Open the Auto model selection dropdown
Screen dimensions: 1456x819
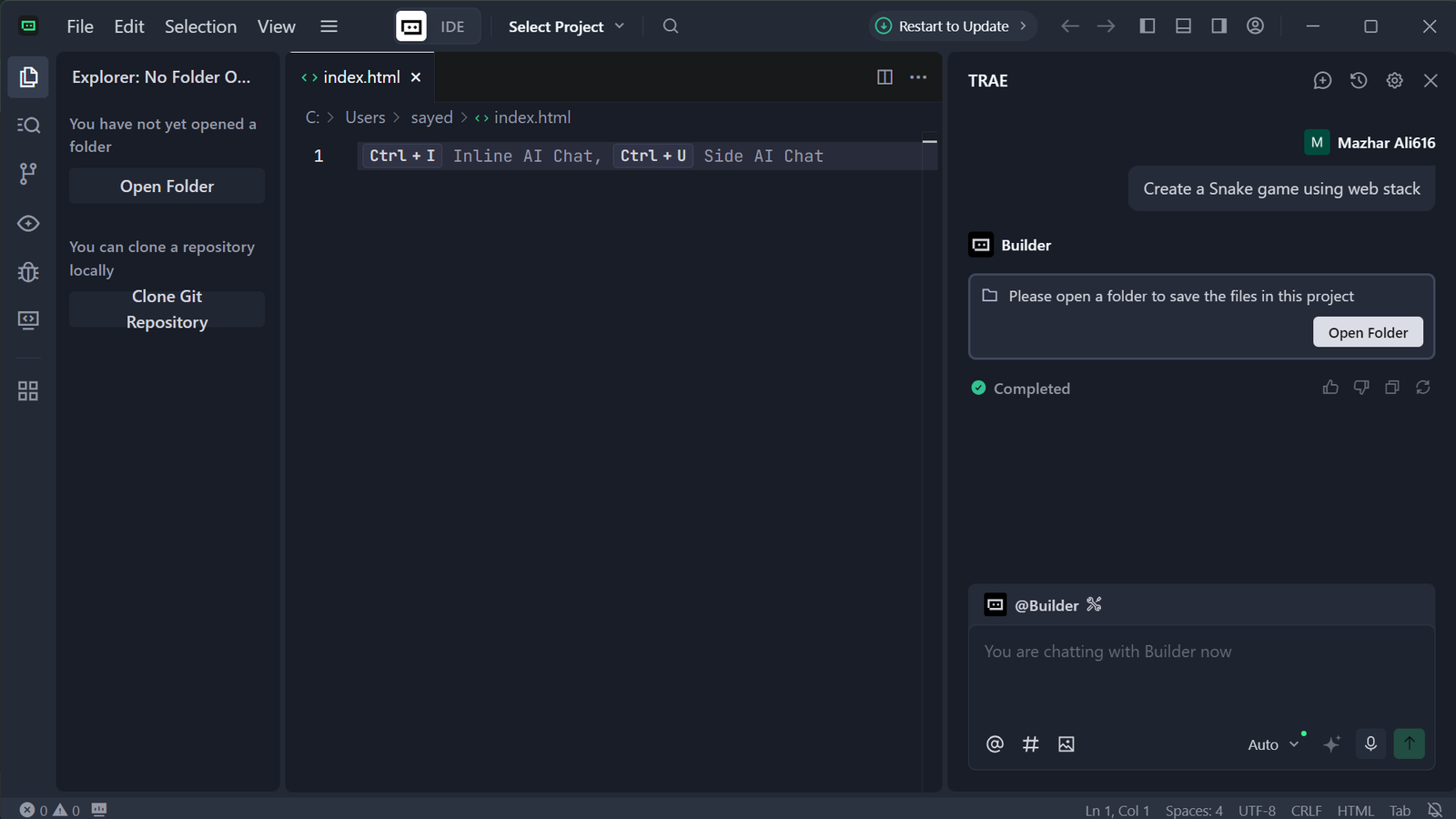pyautogui.click(x=1273, y=744)
